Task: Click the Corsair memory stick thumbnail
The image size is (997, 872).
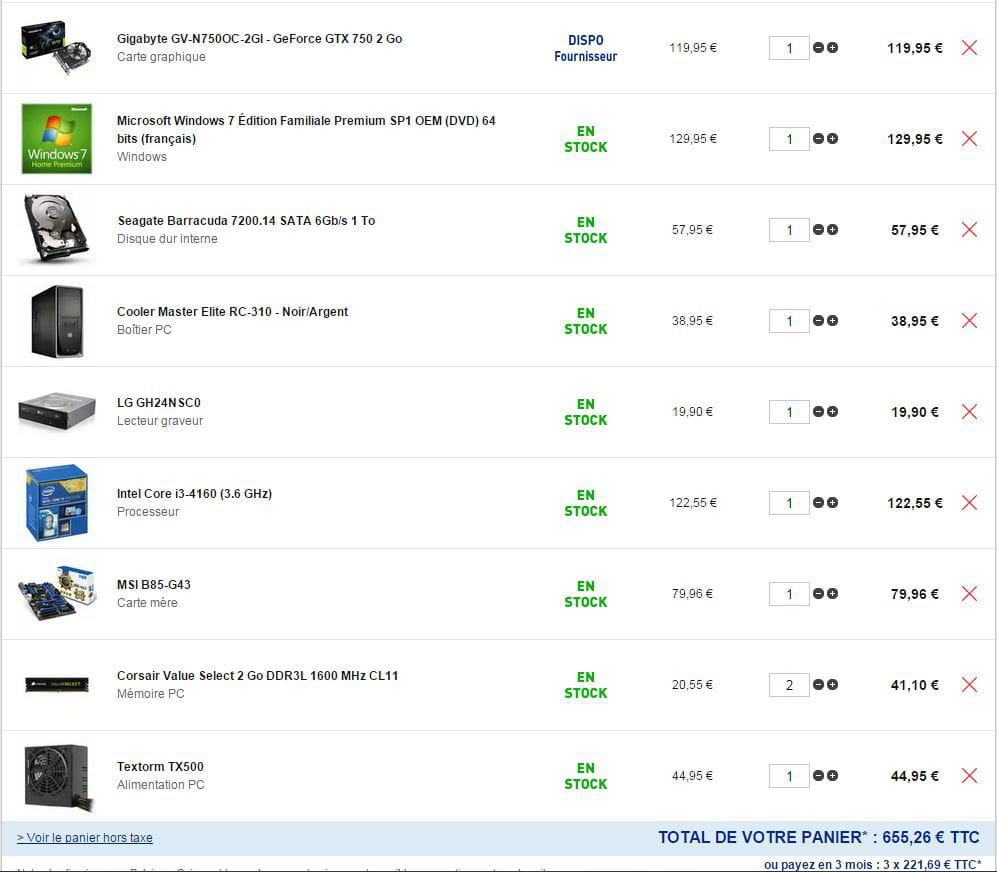Action: pyautogui.click(x=57, y=684)
